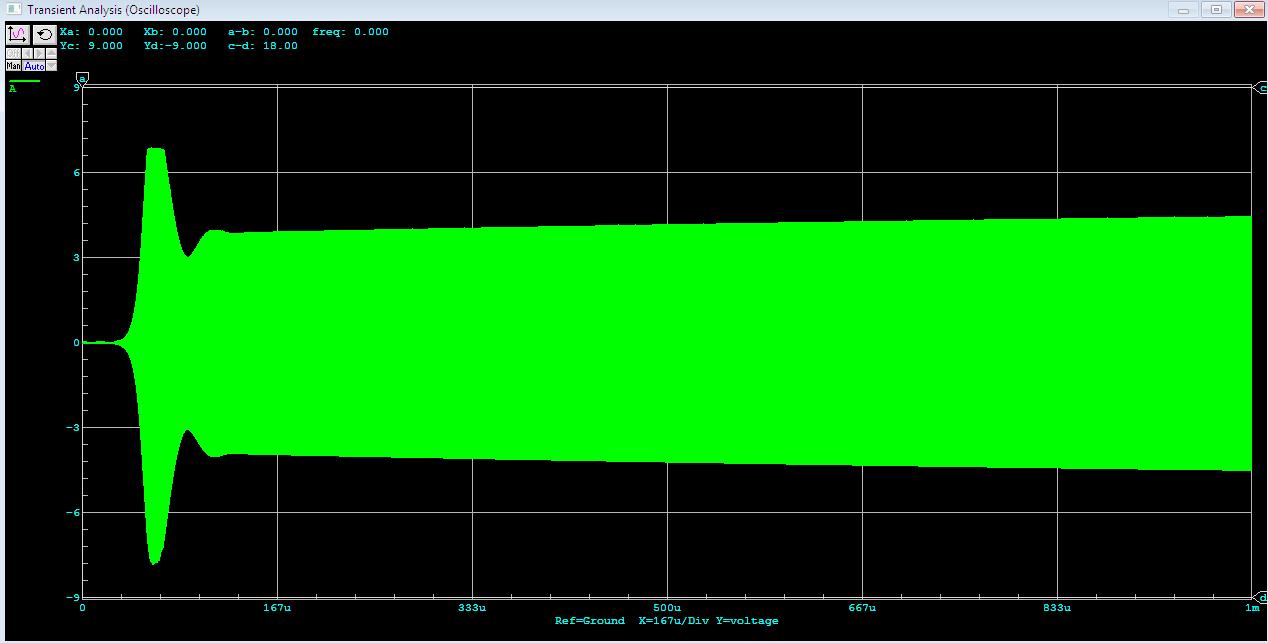
Task: Click the 333u x-axis label
Action: pyautogui.click(x=472, y=608)
